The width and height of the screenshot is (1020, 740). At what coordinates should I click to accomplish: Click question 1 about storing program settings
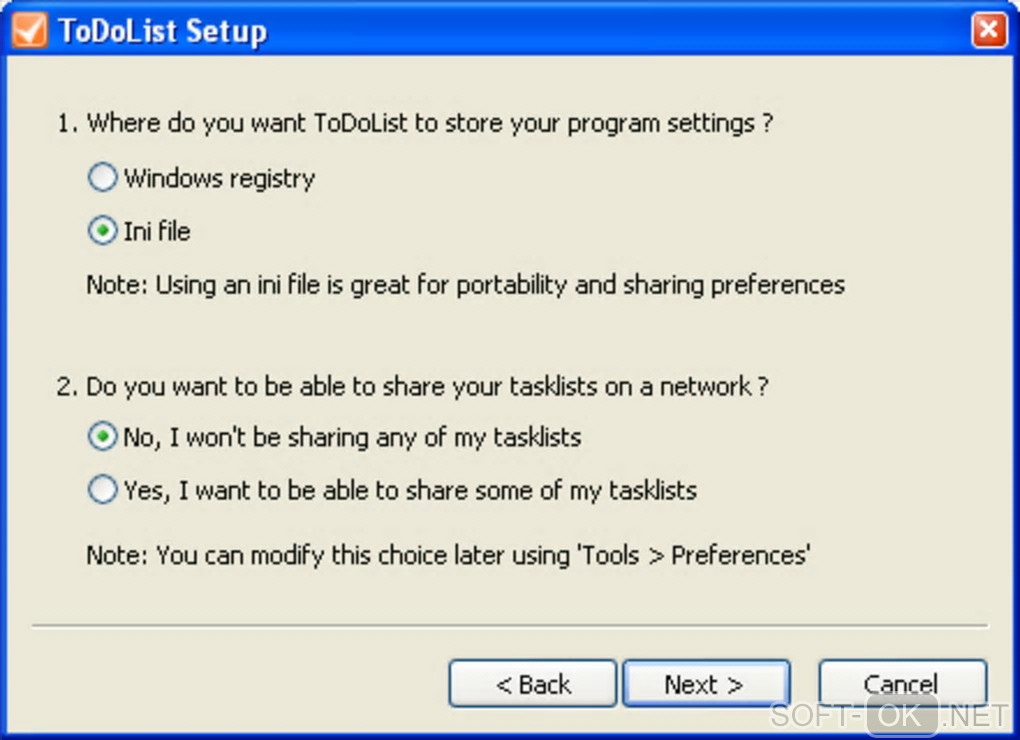415,124
